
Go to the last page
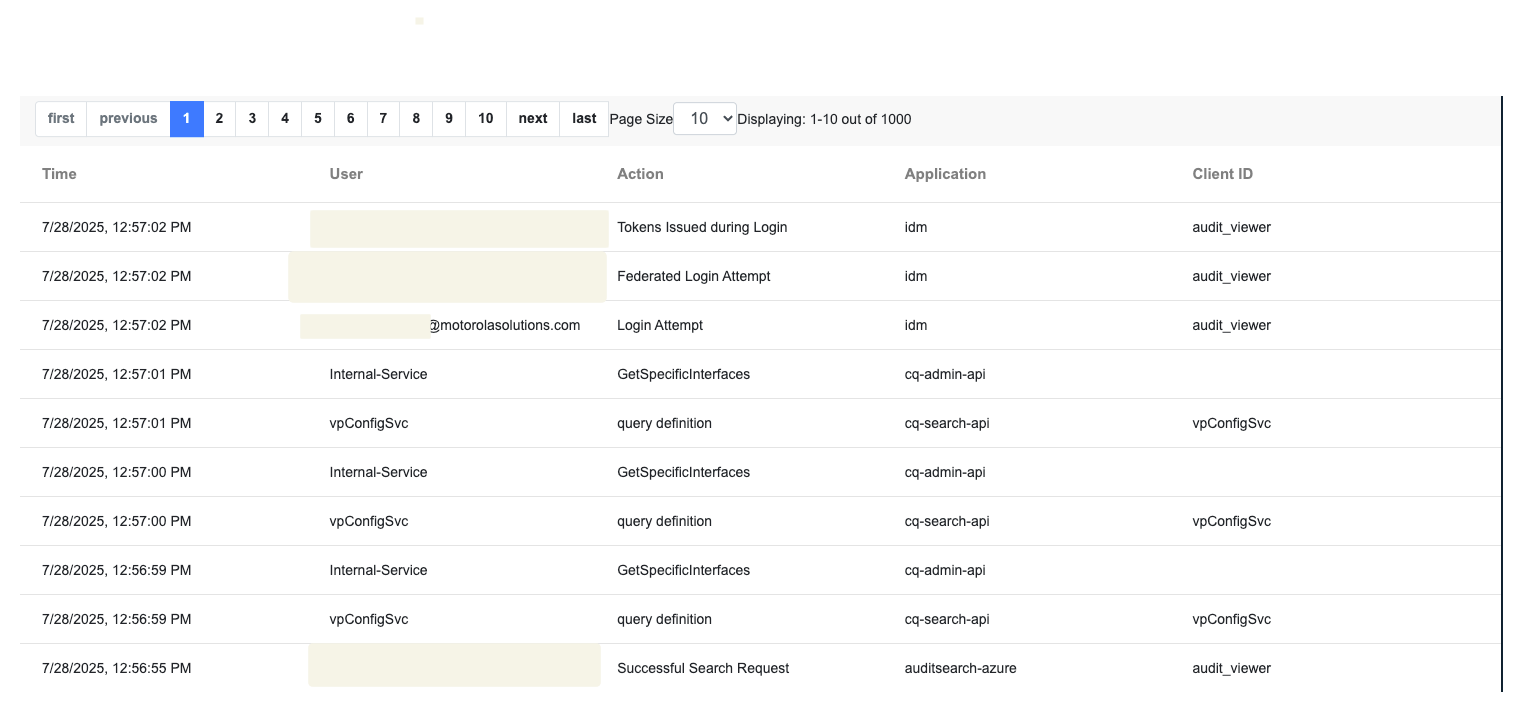coord(584,119)
